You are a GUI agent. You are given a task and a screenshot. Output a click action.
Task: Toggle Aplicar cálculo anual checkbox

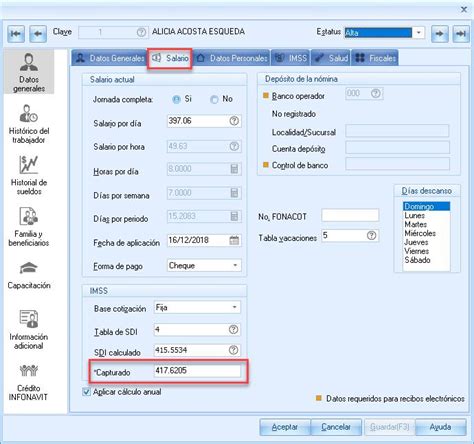click(x=86, y=392)
